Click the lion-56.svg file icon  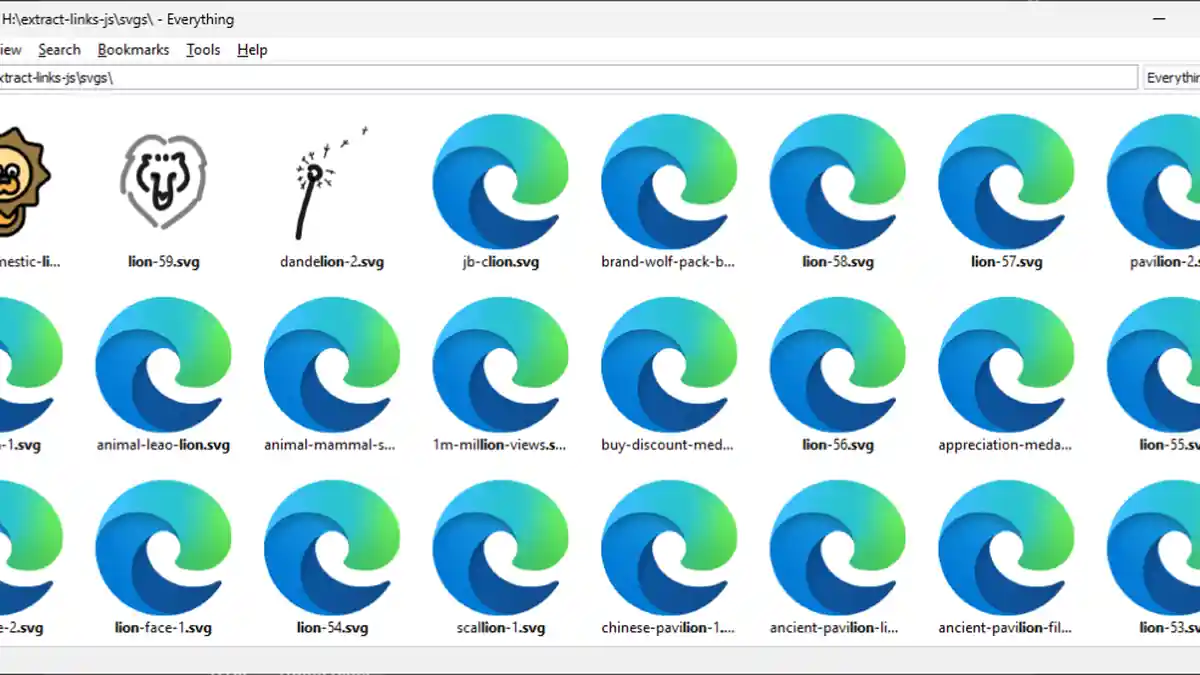[x=838, y=364]
